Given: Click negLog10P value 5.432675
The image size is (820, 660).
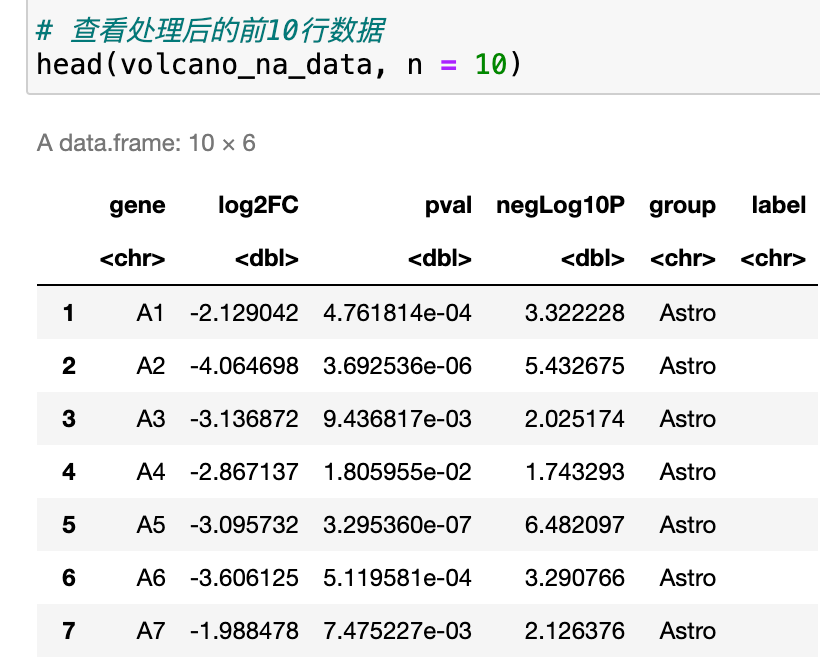Looking at the screenshot, I should pyautogui.click(x=575, y=366).
